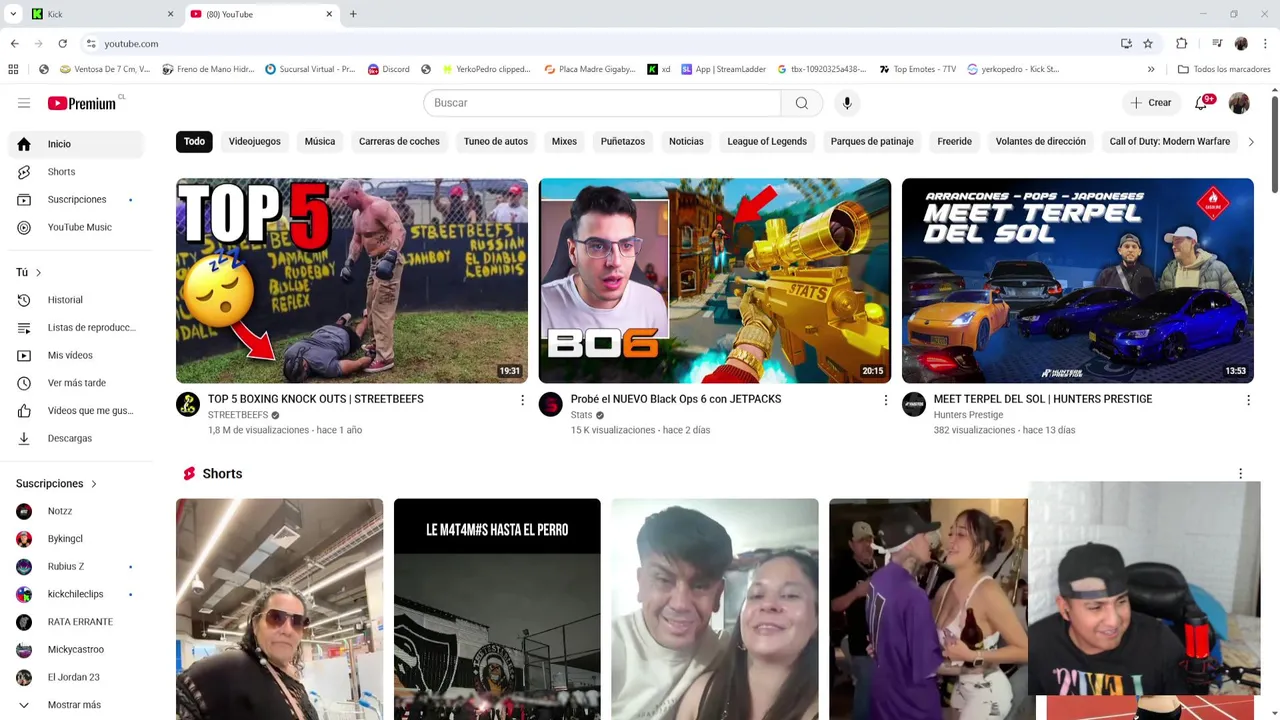Expand subscriptions with Mostrar más
This screenshot has width=1280, height=720.
pos(76,705)
